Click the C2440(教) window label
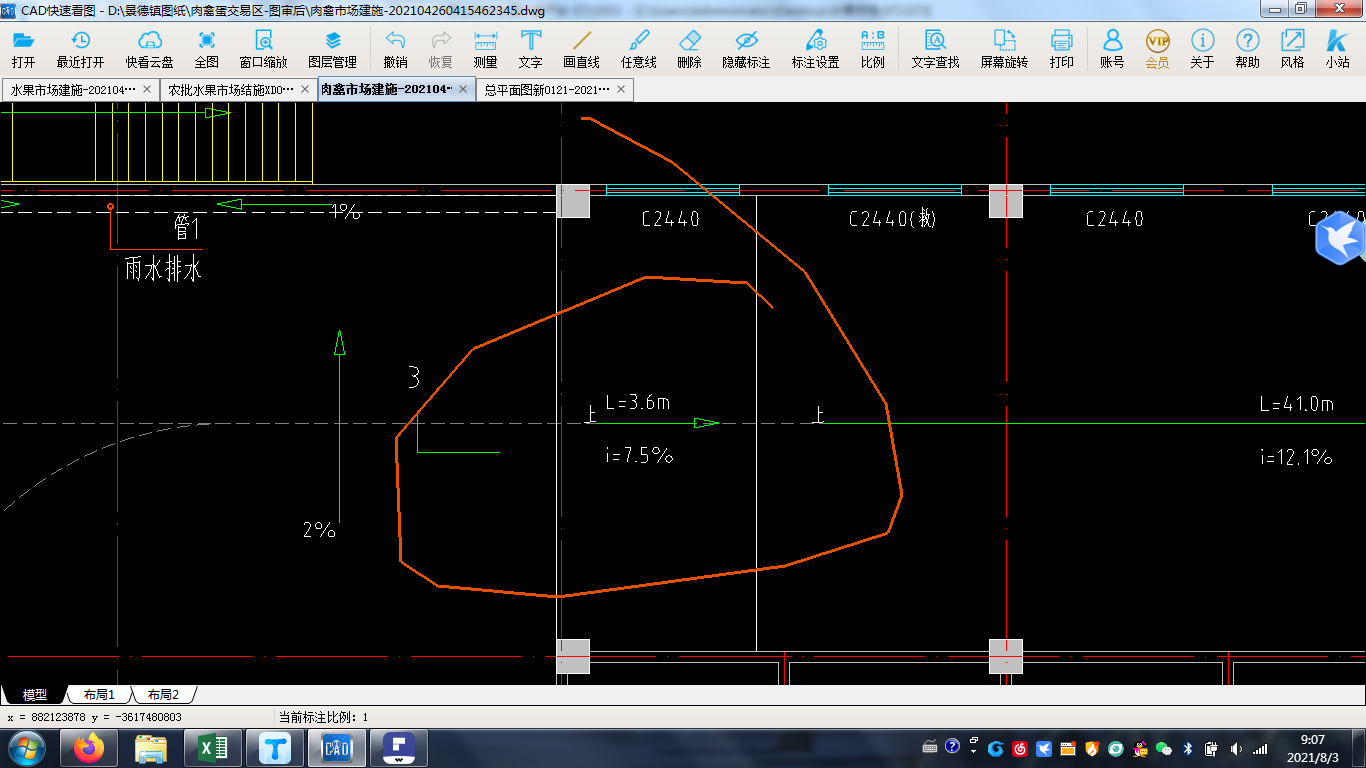The width and height of the screenshot is (1366, 768). [893, 219]
